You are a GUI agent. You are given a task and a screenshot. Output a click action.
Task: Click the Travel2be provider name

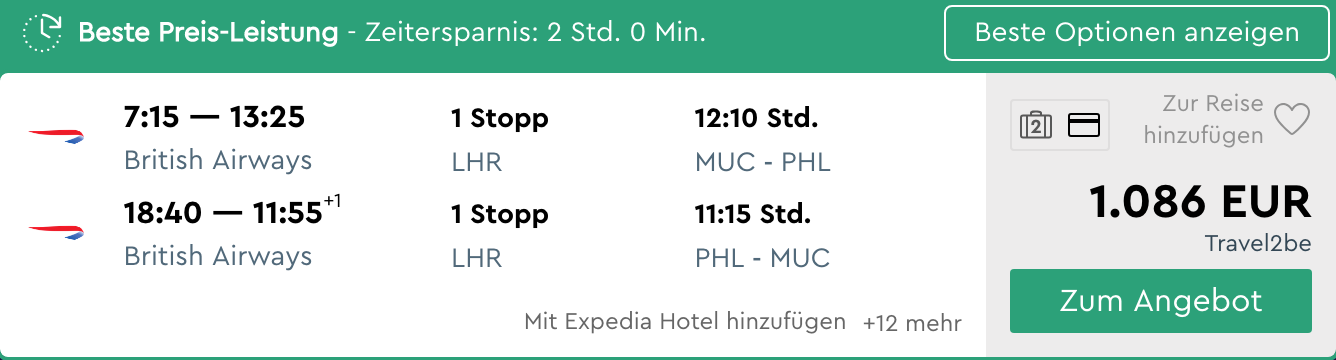[x=1258, y=244]
